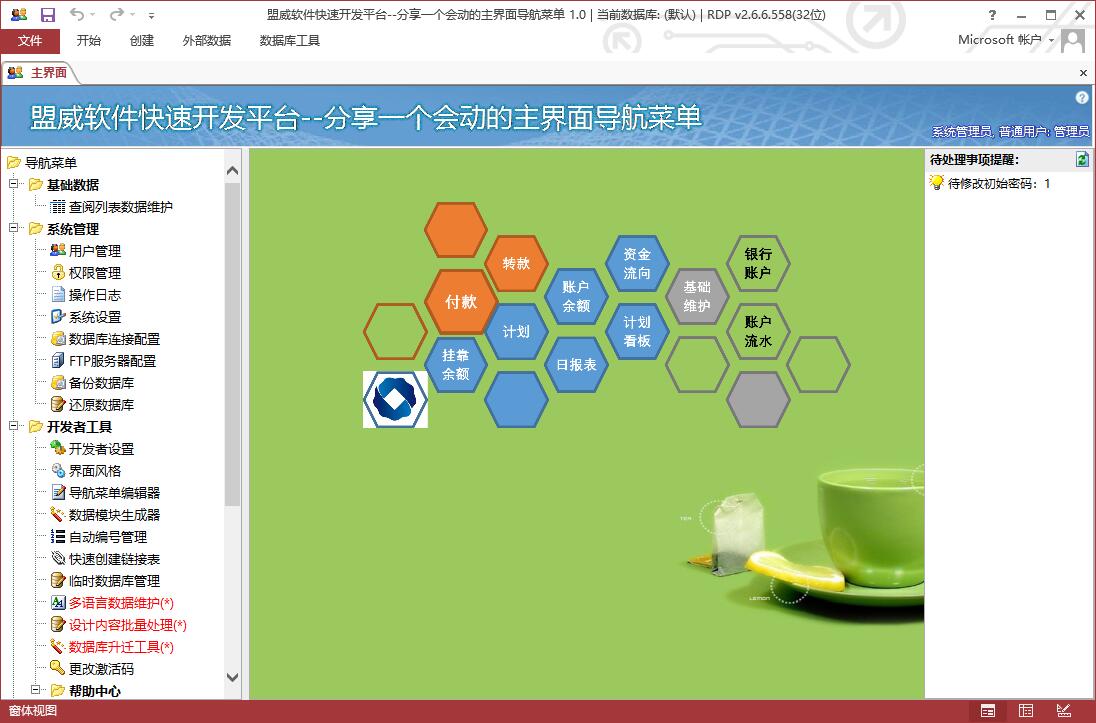The width and height of the screenshot is (1096, 723).
Task: Click the blue help icon in banner
Action: pos(1082,98)
